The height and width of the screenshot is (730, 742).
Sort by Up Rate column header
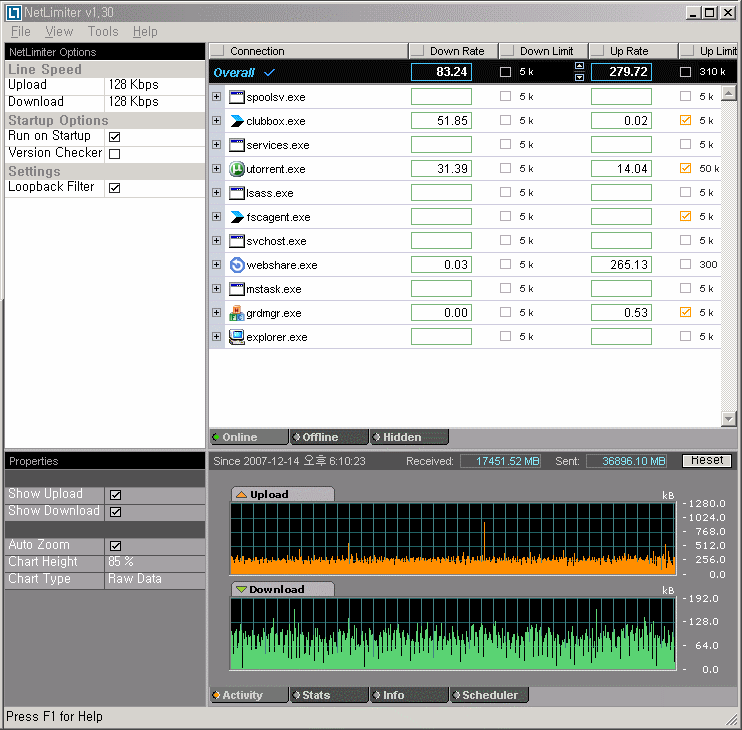click(x=633, y=51)
